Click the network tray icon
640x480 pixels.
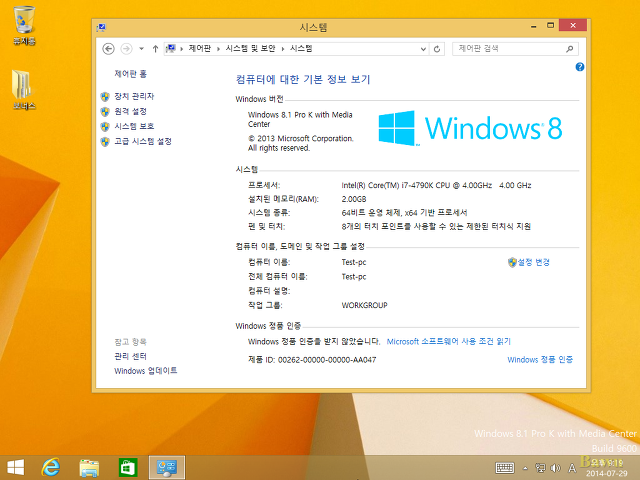click(x=540, y=468)
